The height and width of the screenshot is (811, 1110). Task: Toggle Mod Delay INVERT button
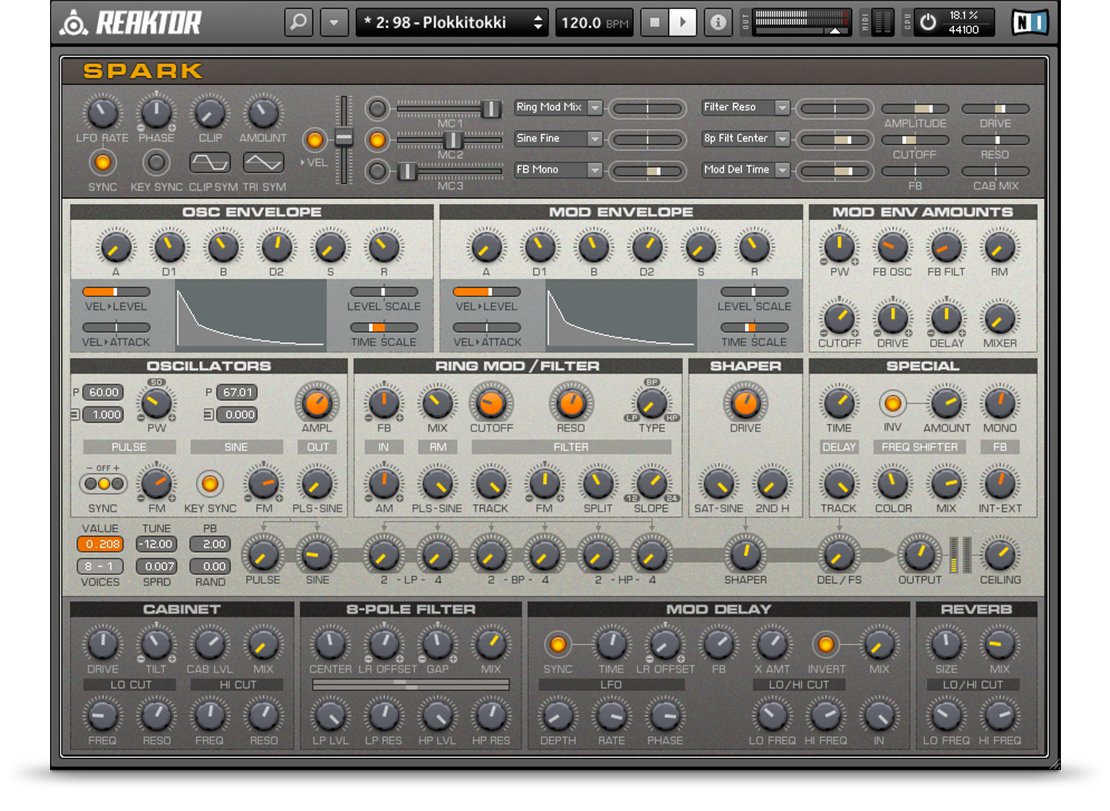pyautogui.click(x=825, y=645)
